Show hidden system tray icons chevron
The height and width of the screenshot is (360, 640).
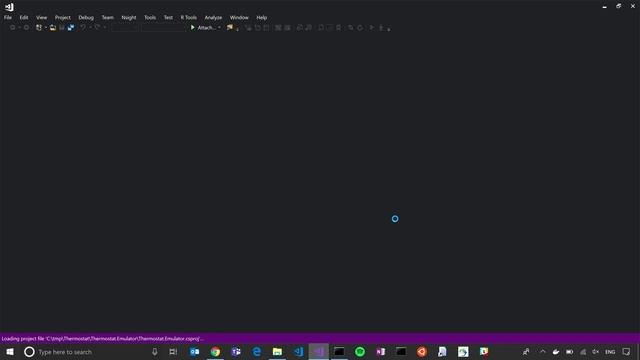click(542, 352)
